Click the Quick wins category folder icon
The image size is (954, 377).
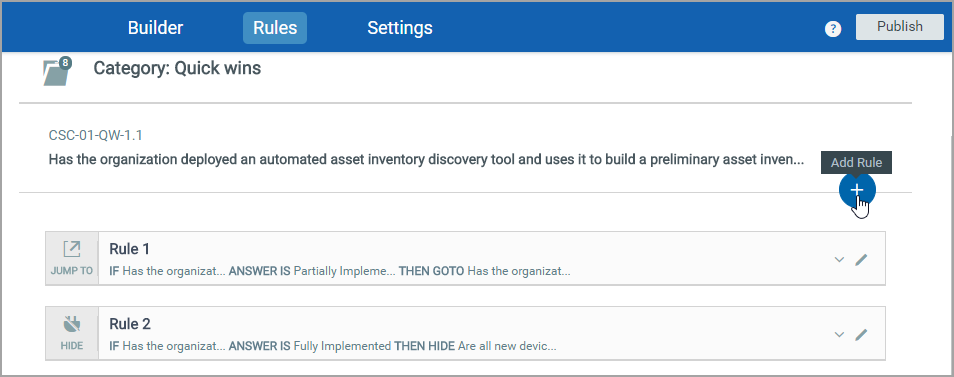56,72
